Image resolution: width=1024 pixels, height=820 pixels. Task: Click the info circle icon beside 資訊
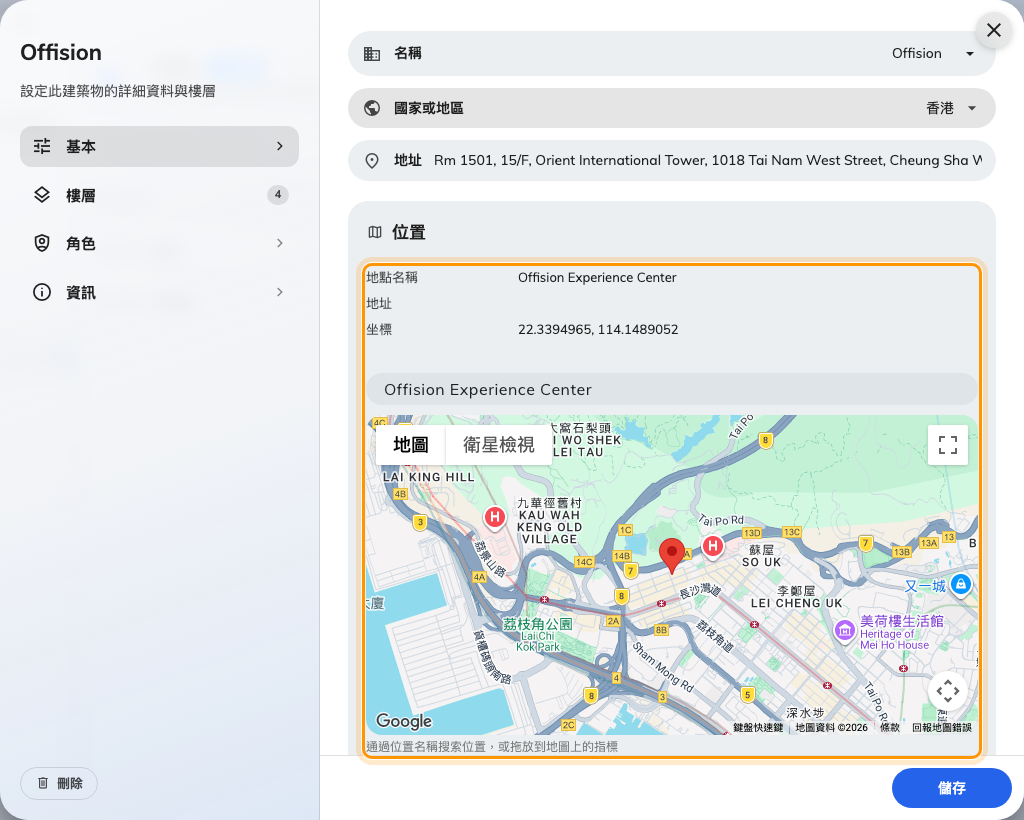pyautogui.click(x=42, y=292)
